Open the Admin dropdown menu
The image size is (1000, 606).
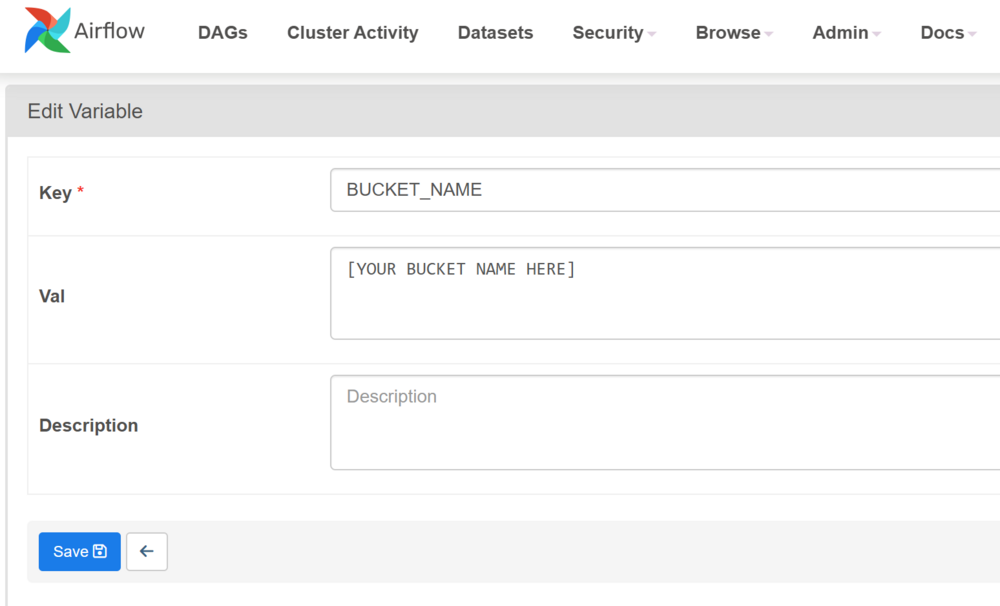pos(840,33)
